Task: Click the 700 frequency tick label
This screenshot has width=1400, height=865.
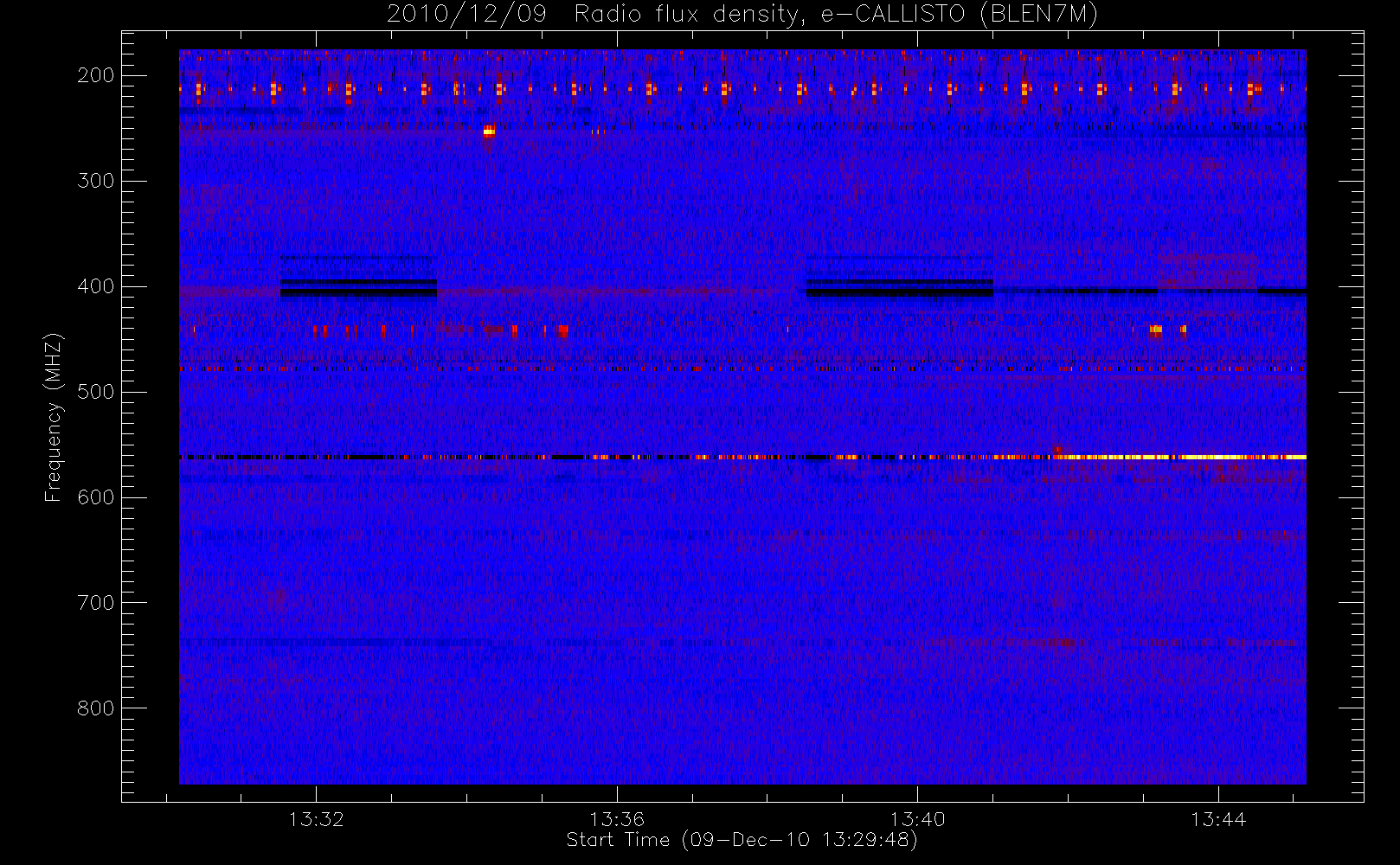Action: [x=95, y=603]
